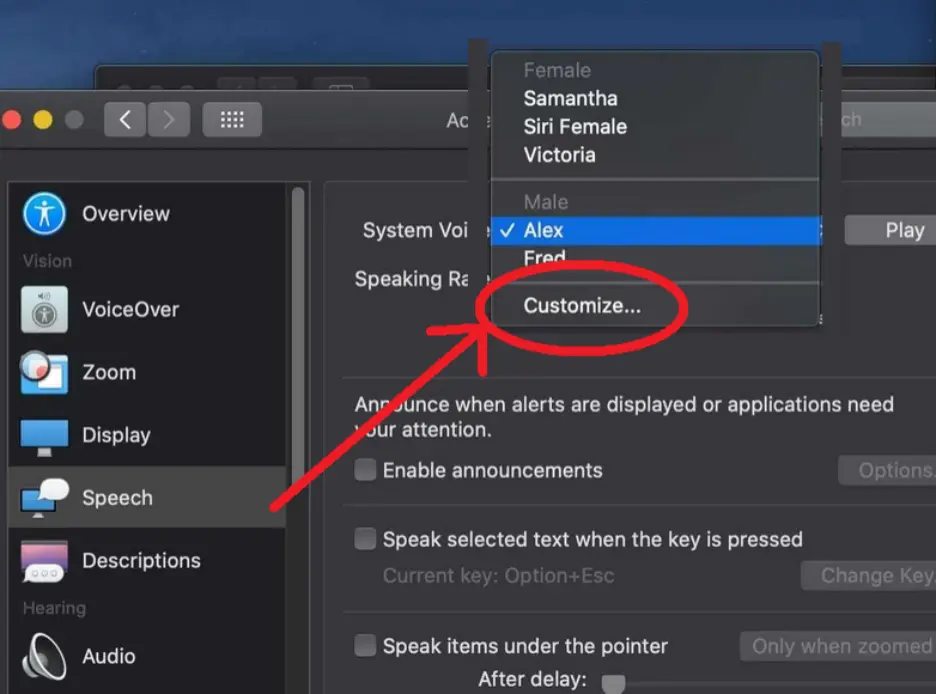The image size is (936, 694).
Task: Click the Zoom label in sidebar
Action: pyautogui.click(x=109, y=372)
